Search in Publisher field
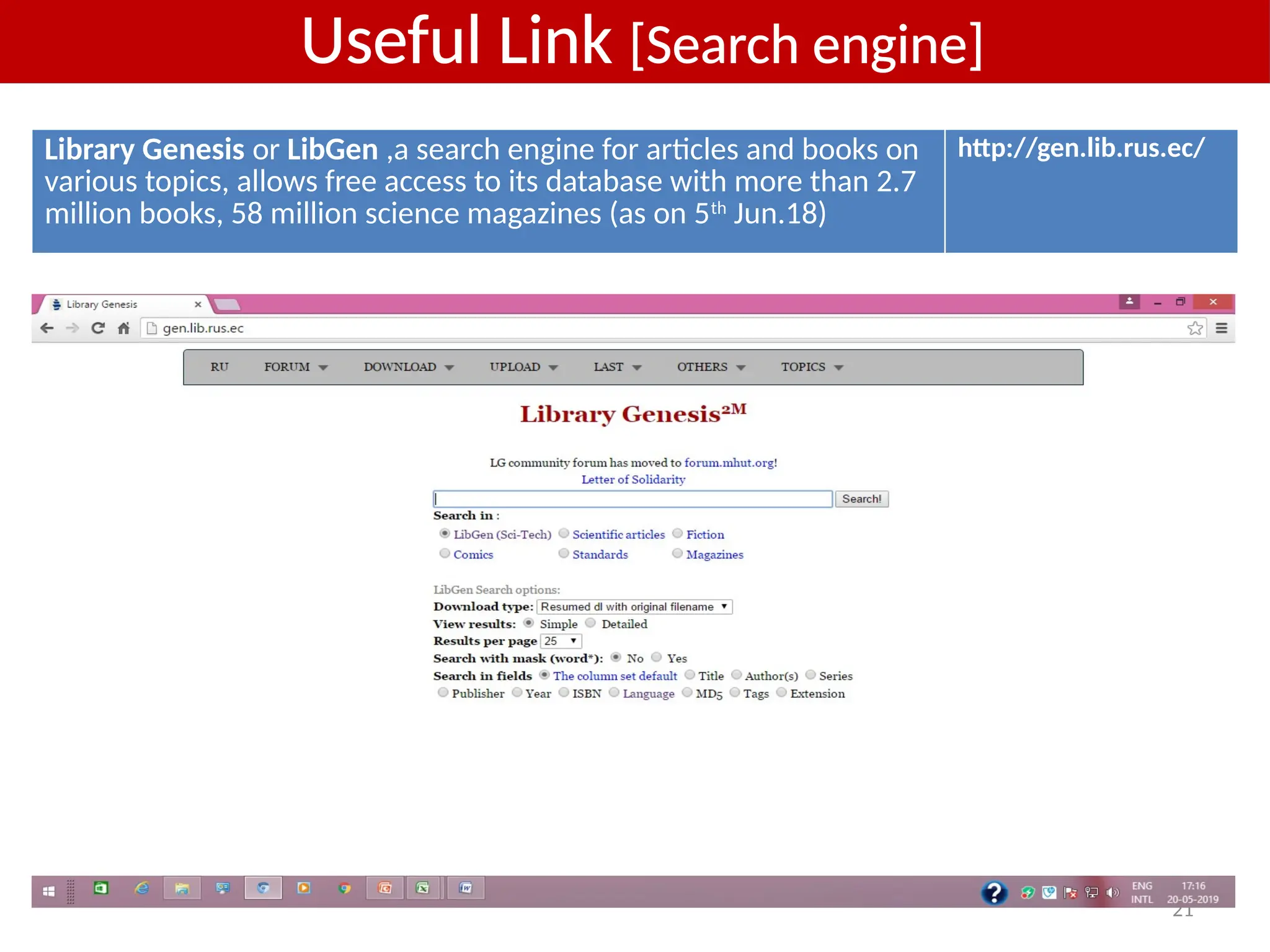The image size is (1270, 952). [443, 692]
